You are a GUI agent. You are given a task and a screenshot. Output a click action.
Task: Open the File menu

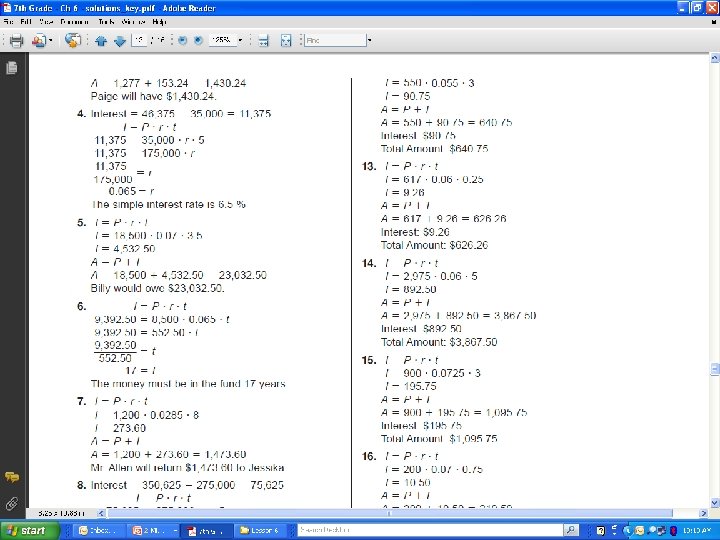pos(8,22)
